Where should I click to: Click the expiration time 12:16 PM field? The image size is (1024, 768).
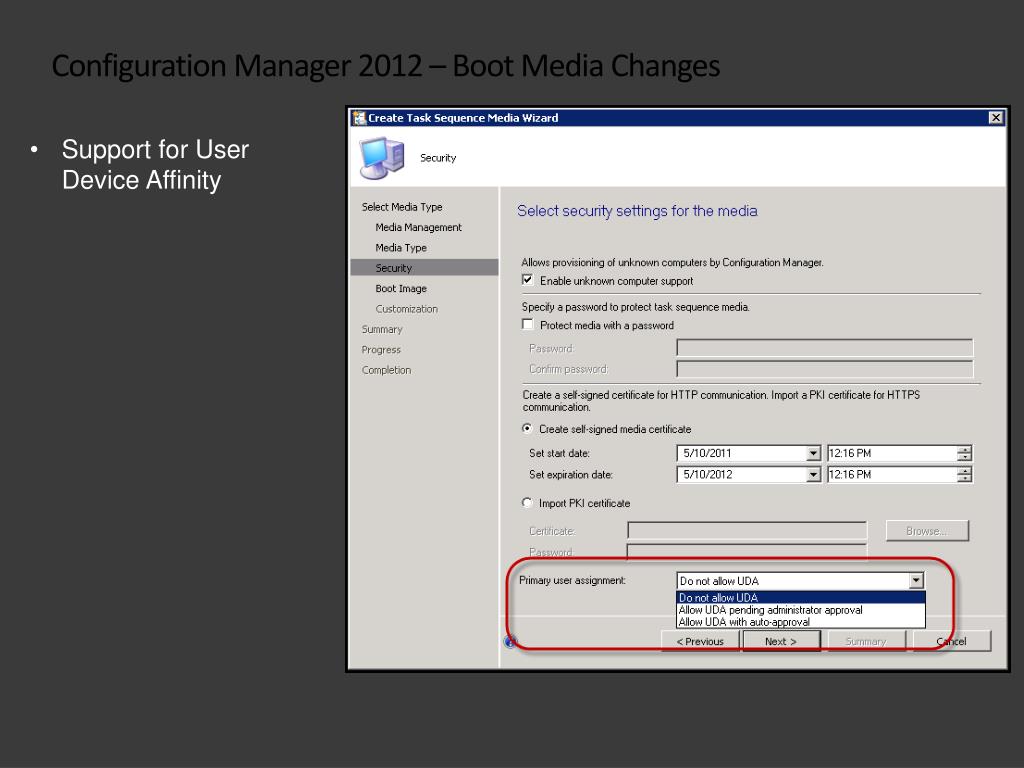coord(892,475)
